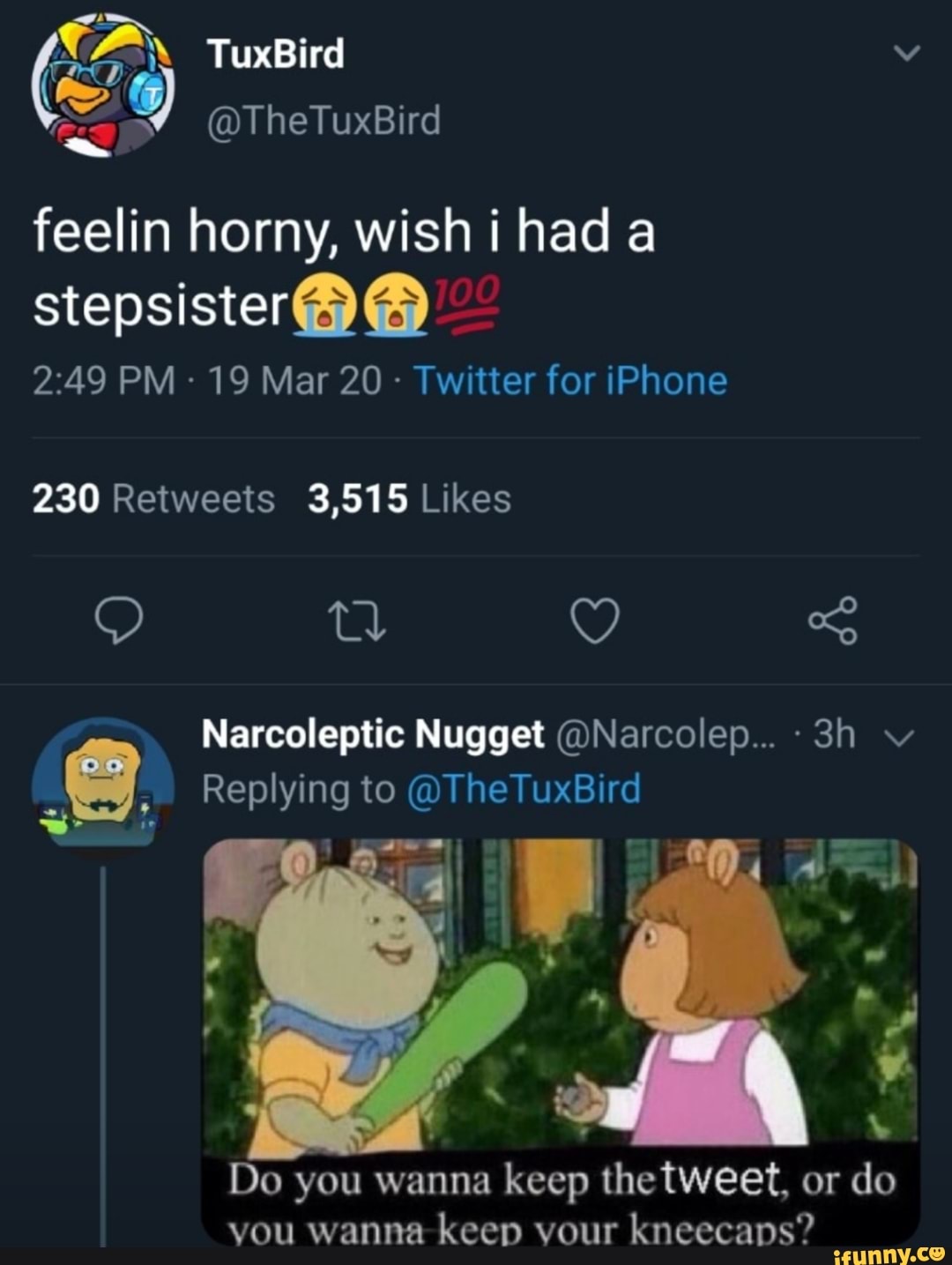This screenshot has height=1265, width=952.
Task: Click the TuxBird display name
Action: (275, 55)
